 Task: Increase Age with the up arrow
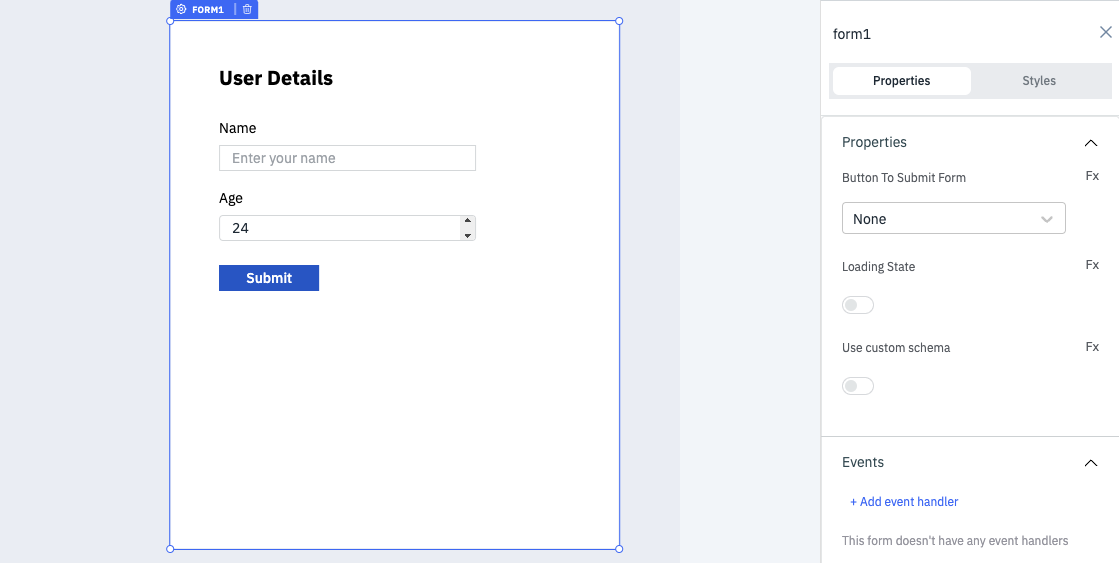pos(467,221)
